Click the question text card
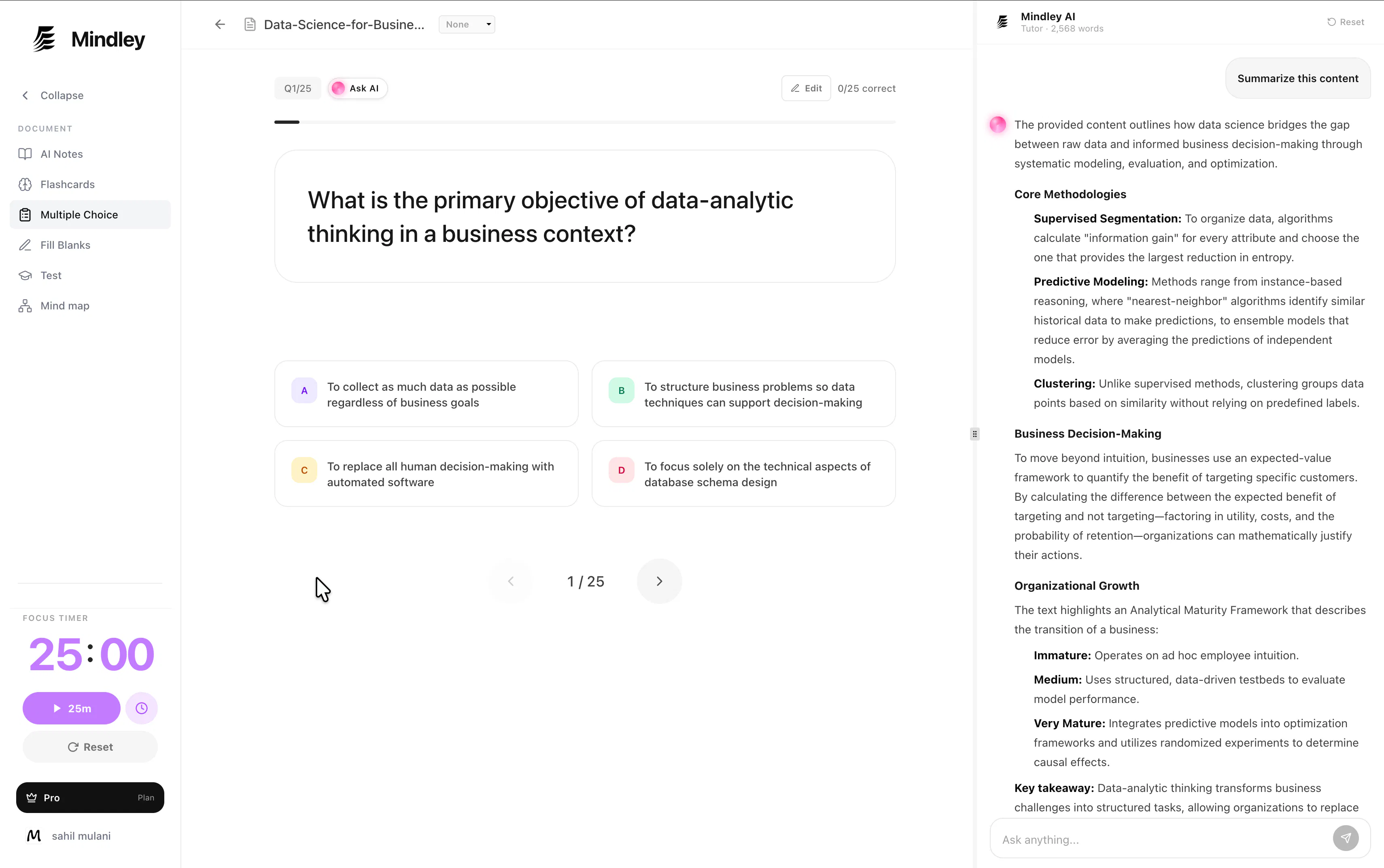Viewport: 1384px width, 868px height. click(x=585, y=216)
